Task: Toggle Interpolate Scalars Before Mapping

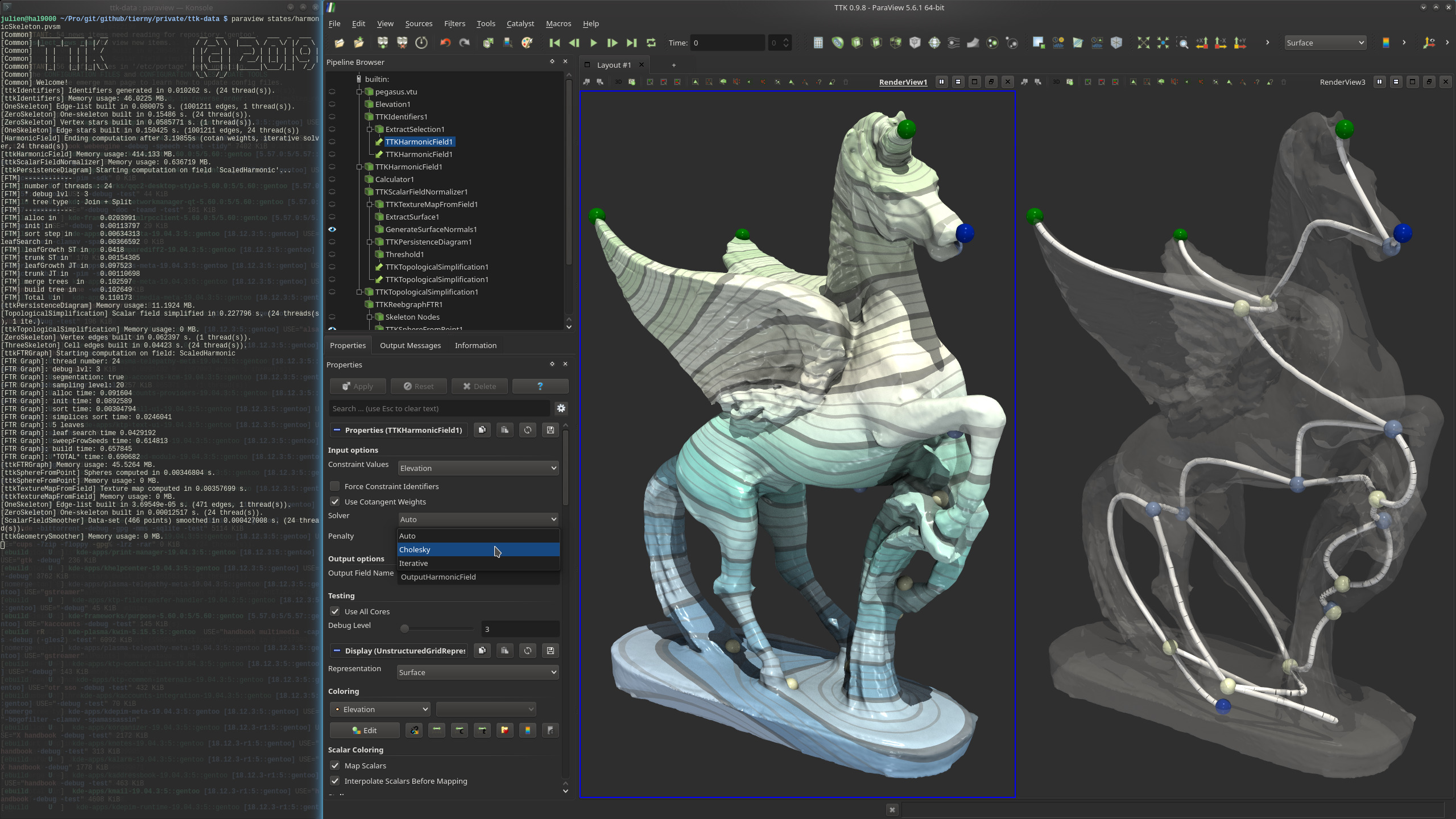Action: (335, 781)
